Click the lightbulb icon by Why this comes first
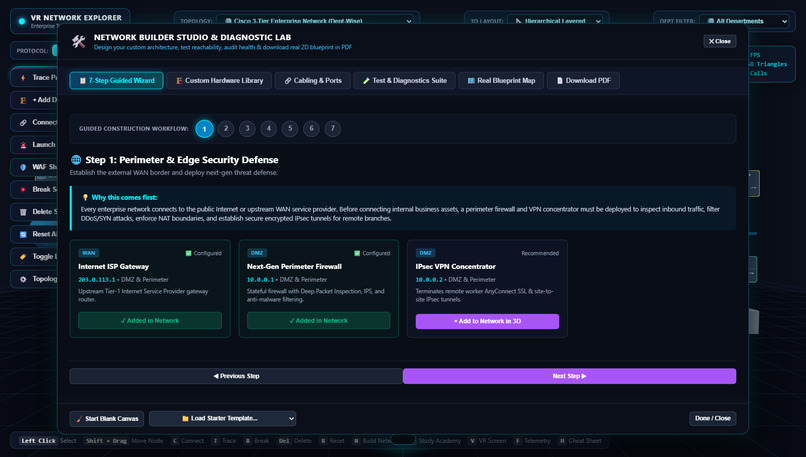The width and height of the screenshot is (806, 457). tap(85, 197)
